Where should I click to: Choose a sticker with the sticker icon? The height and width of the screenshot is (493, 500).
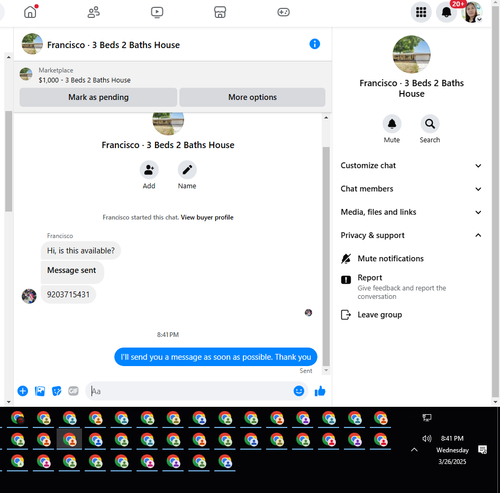(x=57, y=391)
